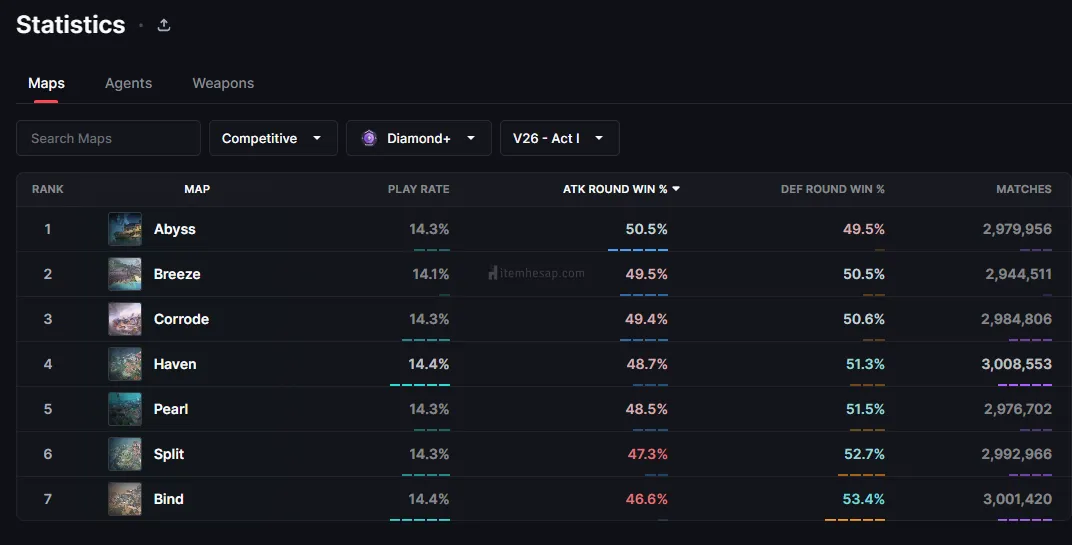Click the Pearl map thumbnail icon
Image resolution: width=1072 pixels, height=545 pixels.
coord(125,409)
